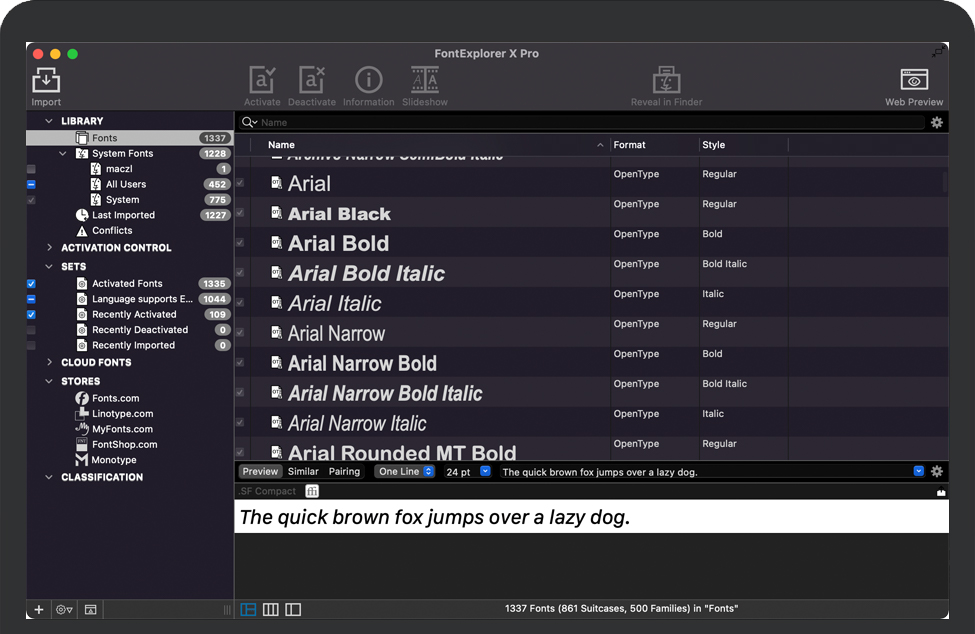Expand the ACTIVATION CONTROL section

pyautogui.click(x=49, y=248)
